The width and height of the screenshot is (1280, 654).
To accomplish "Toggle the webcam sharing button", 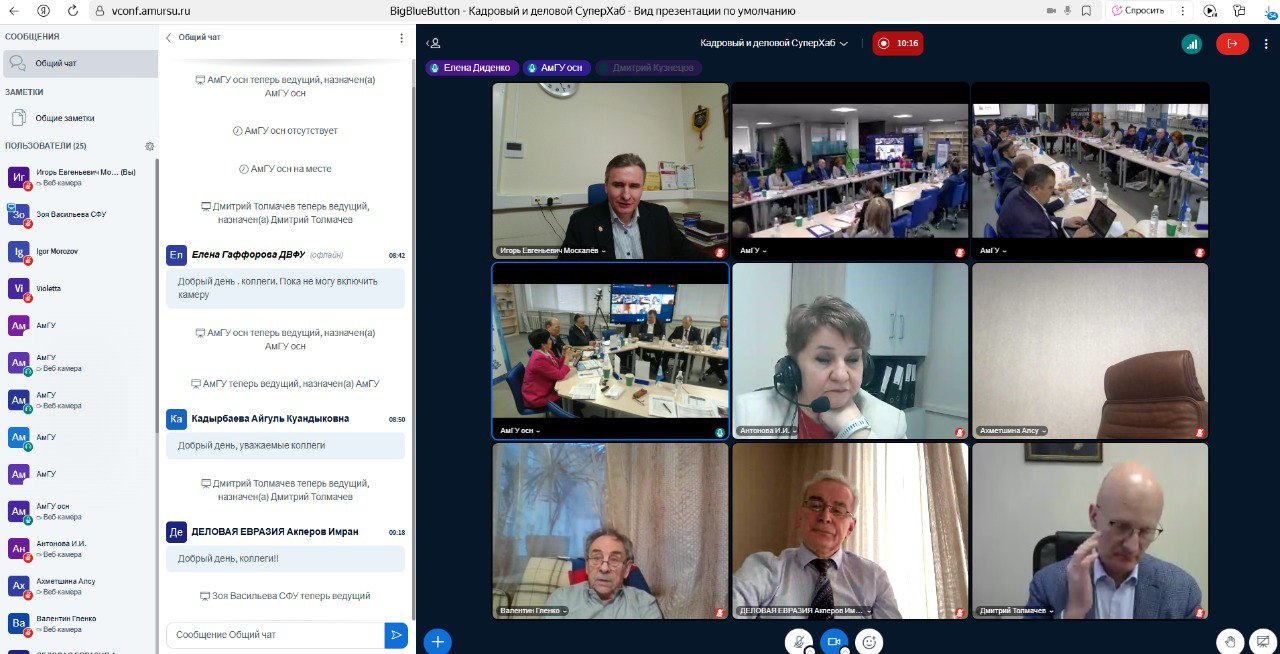I will (834, 641).
